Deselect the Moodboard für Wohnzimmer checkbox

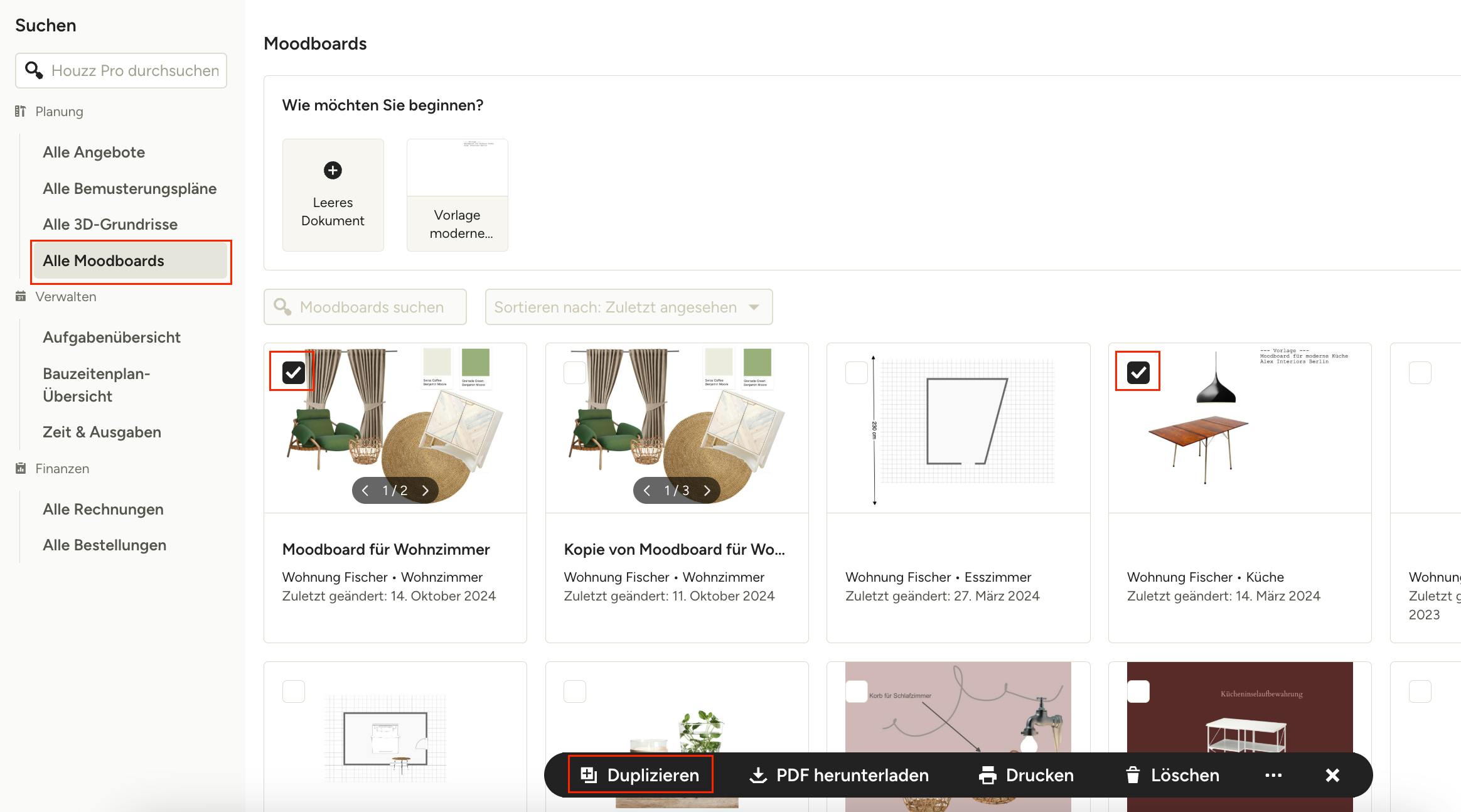coord(293,372)
